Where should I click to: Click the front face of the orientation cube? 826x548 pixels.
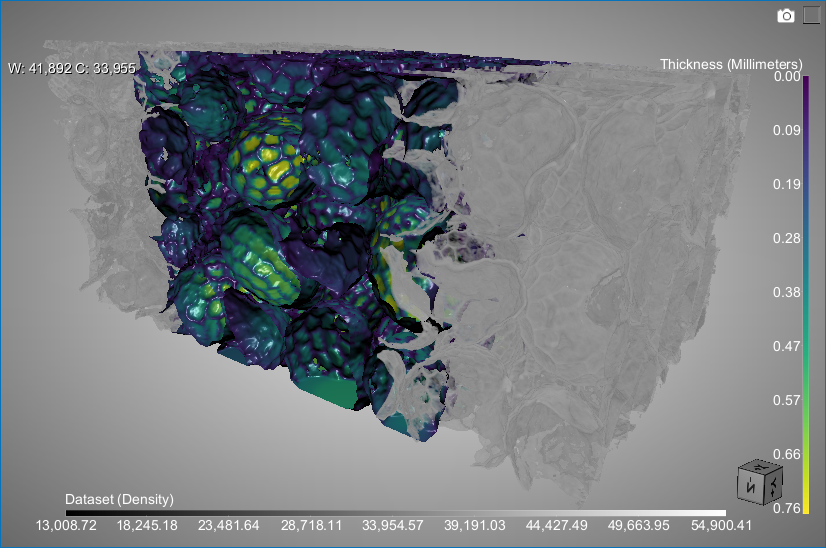pos(750,488)
